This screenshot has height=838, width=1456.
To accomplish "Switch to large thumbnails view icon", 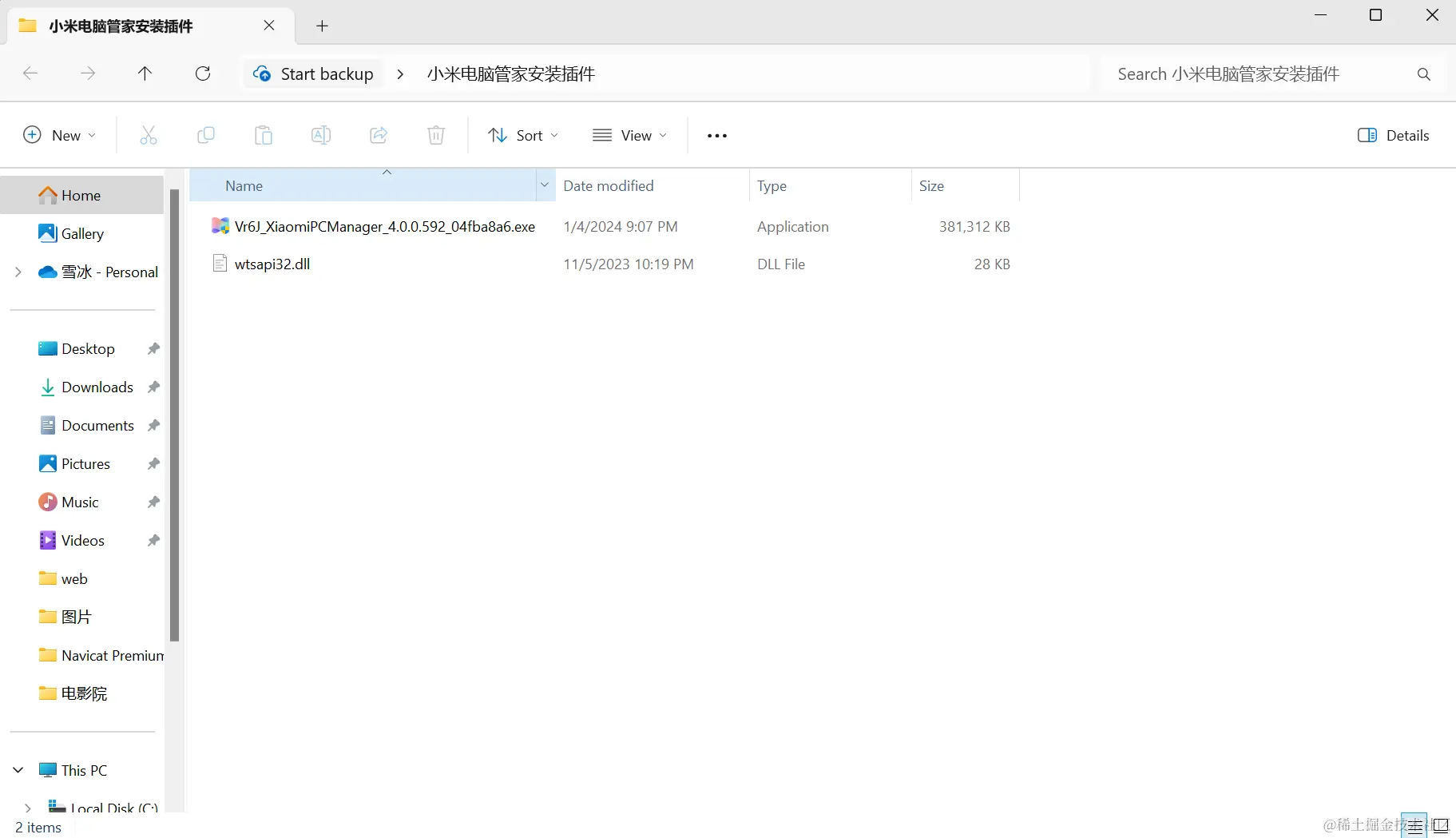I will (x=1441, y=826).
